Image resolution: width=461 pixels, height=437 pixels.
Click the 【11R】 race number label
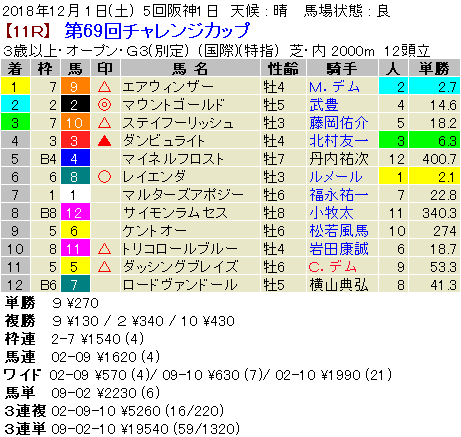tap(28, 31)
